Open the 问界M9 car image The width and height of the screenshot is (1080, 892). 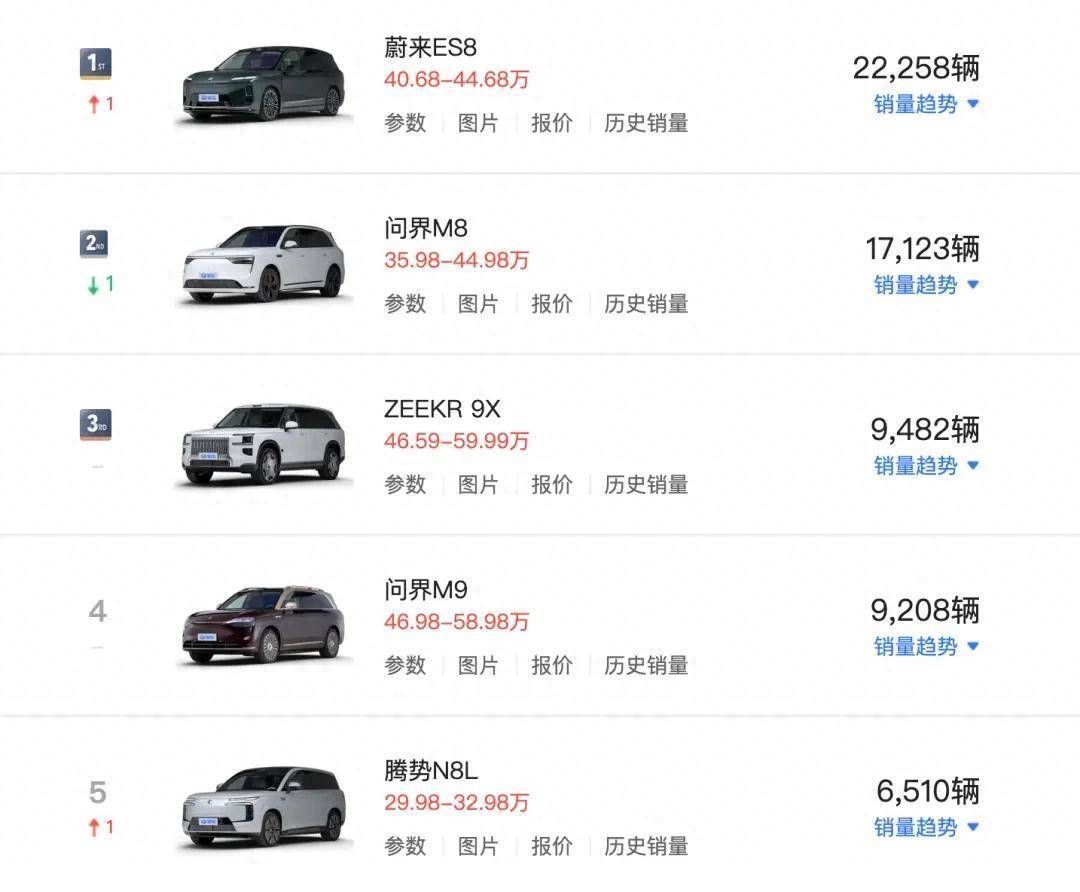(263, 625)
